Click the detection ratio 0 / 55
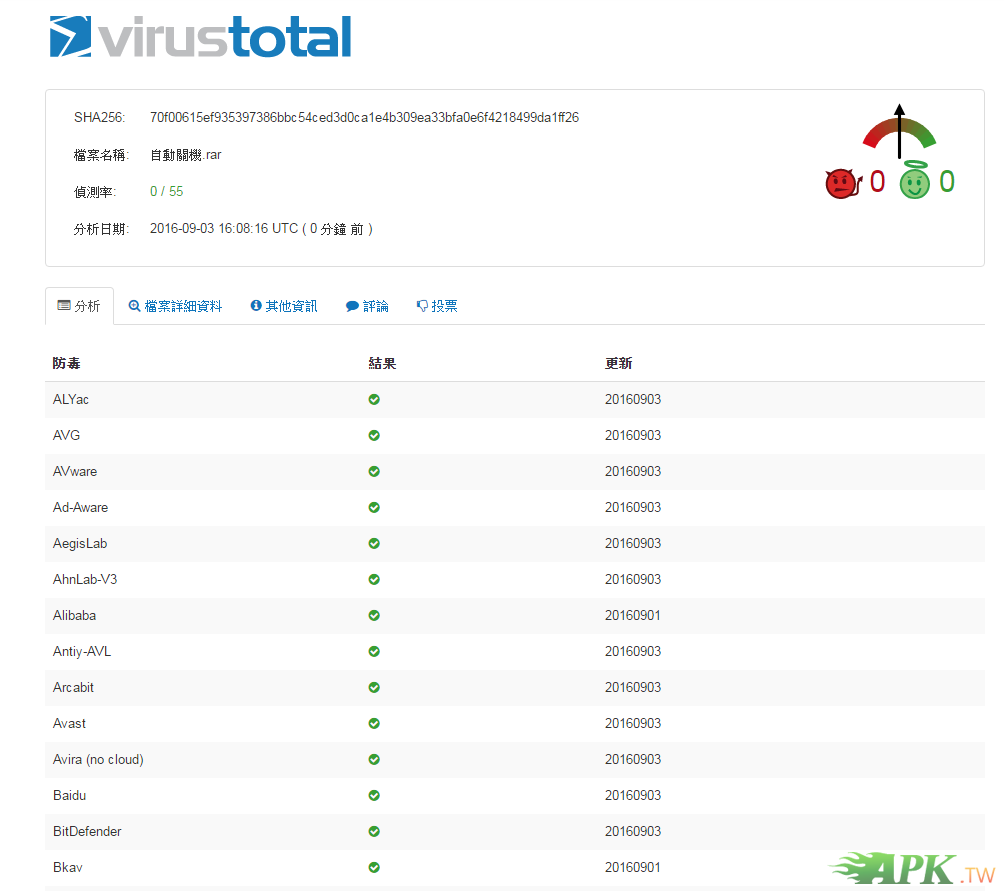This screenshot has height=891, width=1004. click(x=166, y=191)
